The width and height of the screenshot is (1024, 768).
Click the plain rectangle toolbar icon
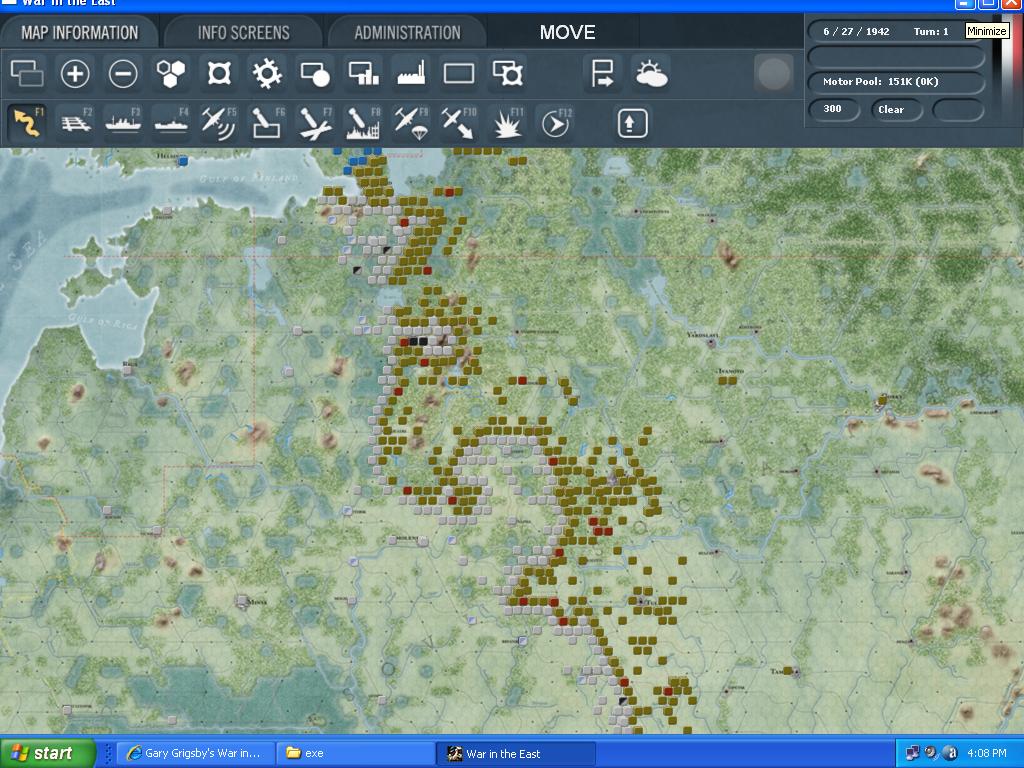pos(459,73)
